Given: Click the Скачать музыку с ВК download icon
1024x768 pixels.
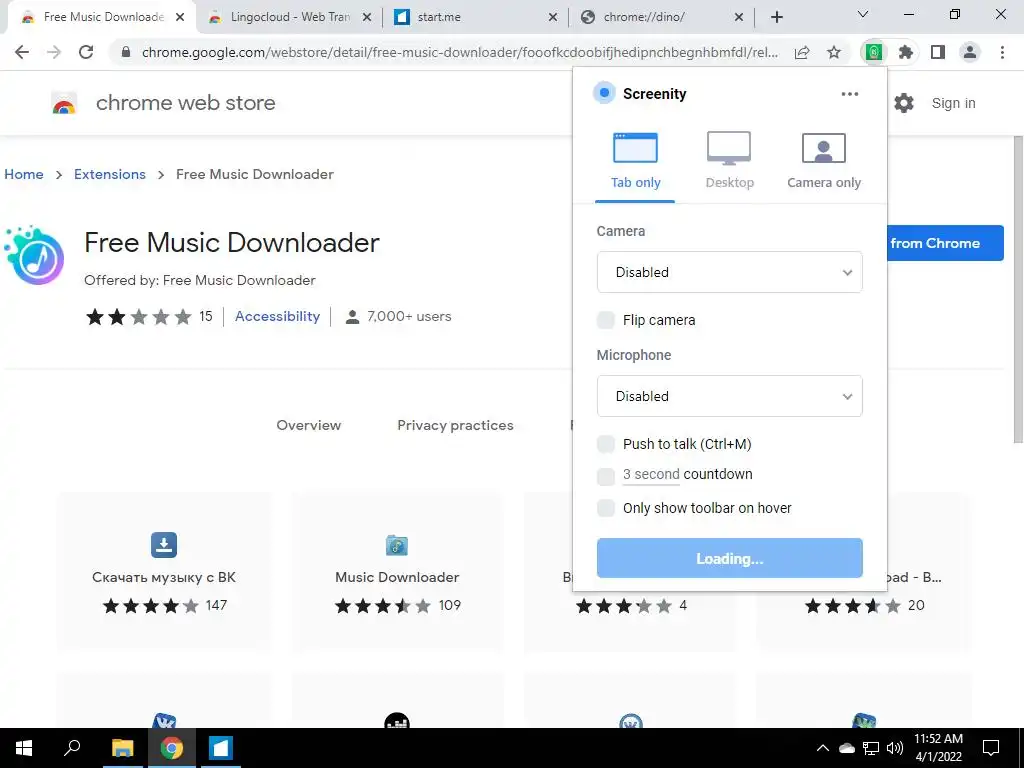Looking at the screenshot, I should point(164,545).
